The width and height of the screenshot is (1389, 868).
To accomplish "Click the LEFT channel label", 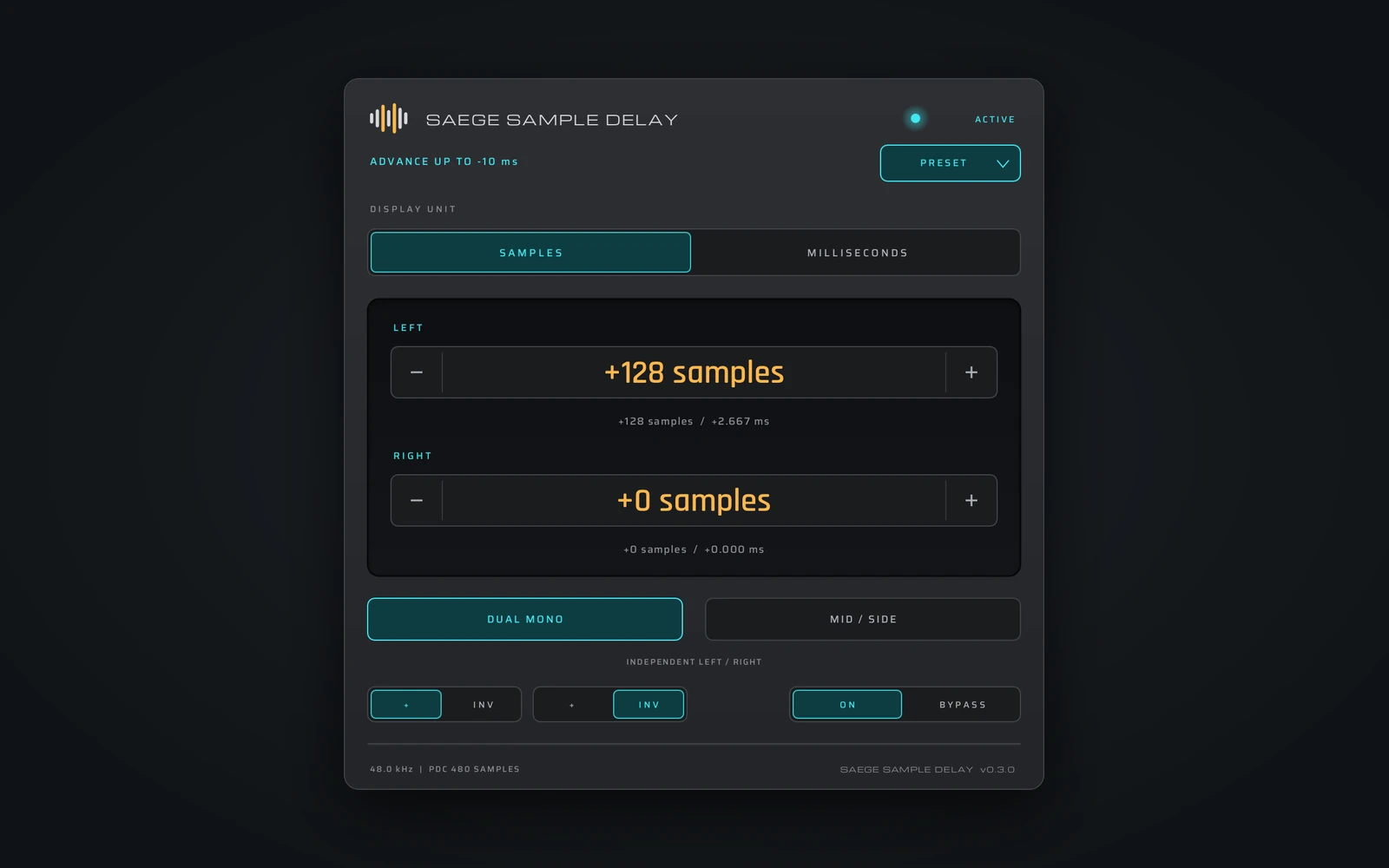I will tap(408, 328).
